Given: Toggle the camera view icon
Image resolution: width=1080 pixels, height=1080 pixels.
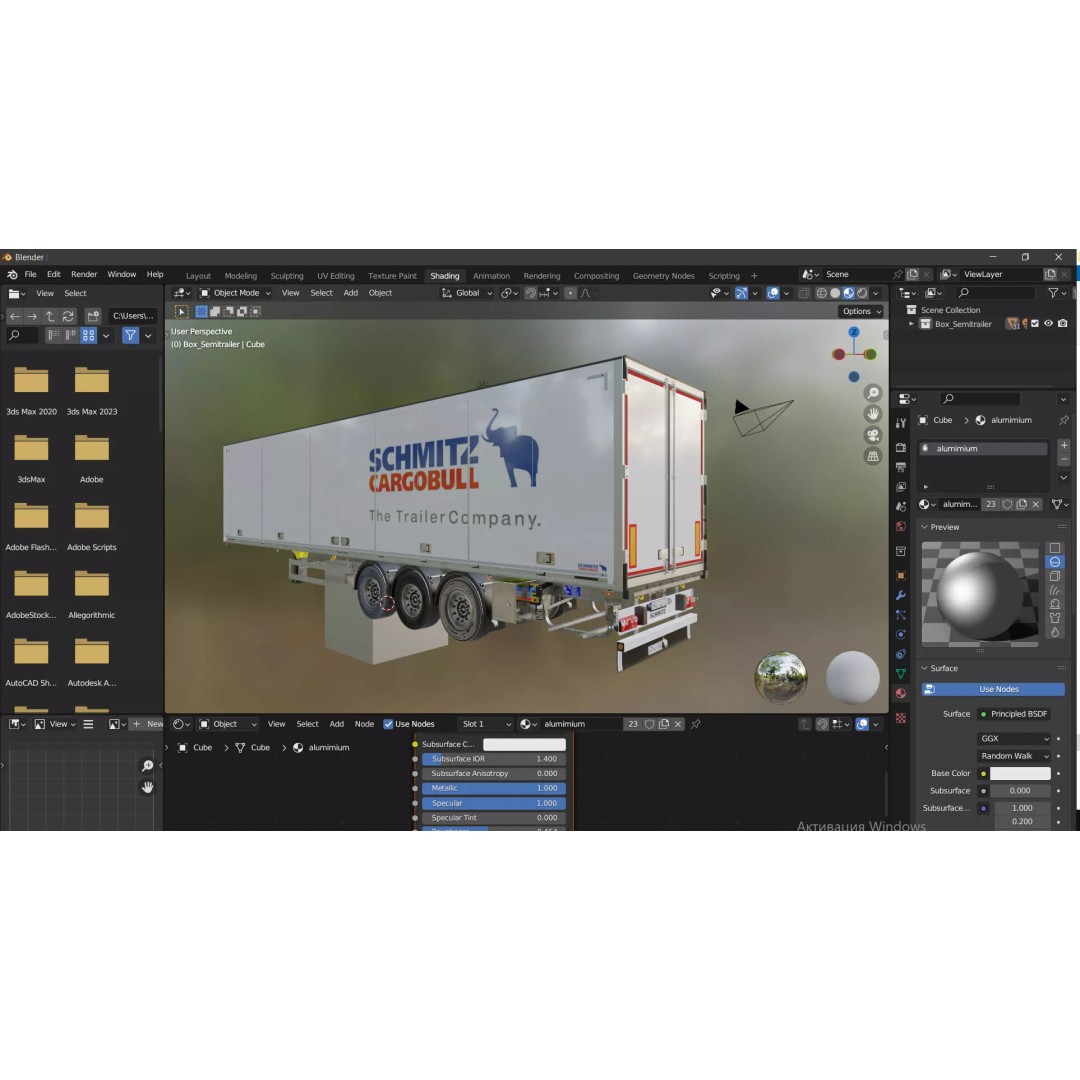Looking at the screenshot, I should 873,435.
